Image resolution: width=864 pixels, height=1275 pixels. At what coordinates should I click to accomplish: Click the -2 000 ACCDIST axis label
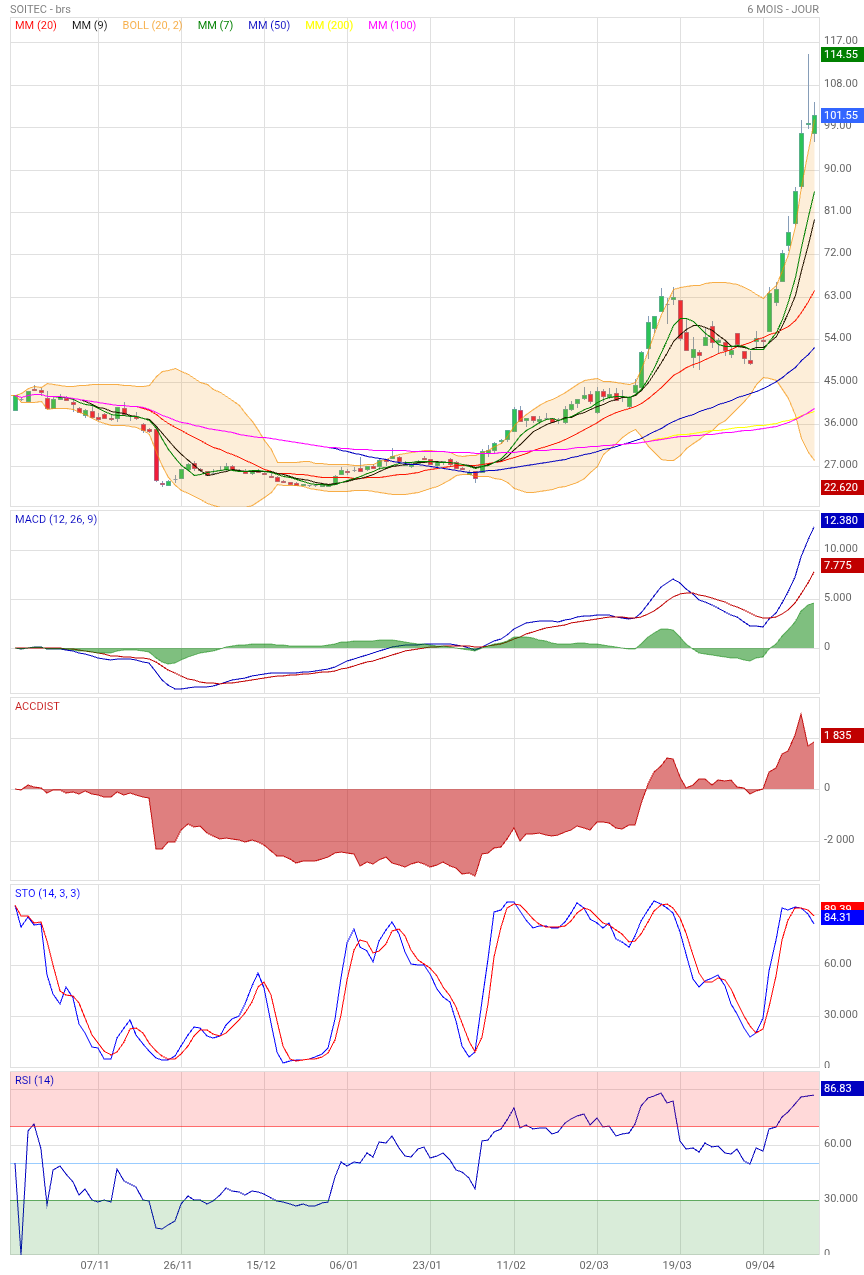tap(839, 839)
